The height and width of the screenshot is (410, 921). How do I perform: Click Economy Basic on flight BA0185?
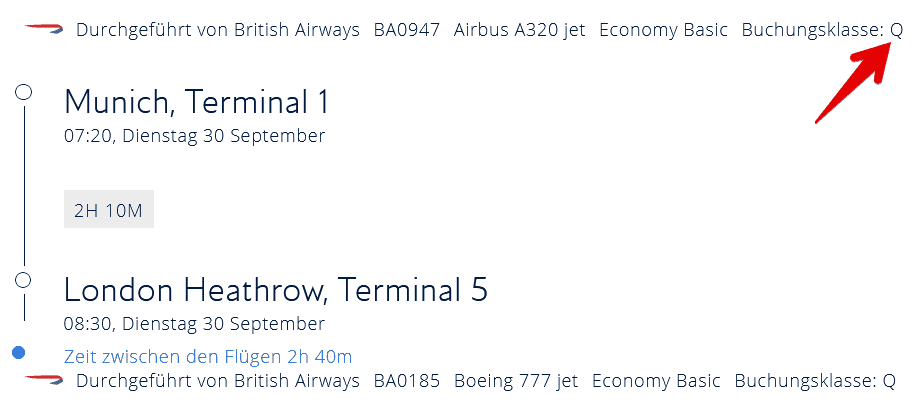click(x=656, y=380)
